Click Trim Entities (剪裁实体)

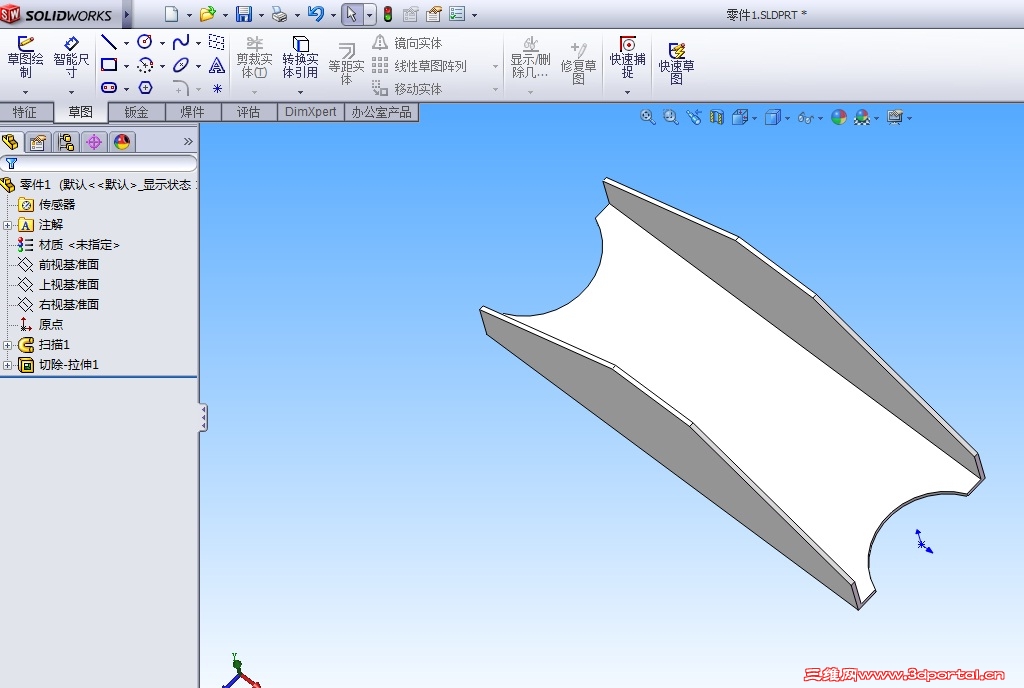pos(254,58)
